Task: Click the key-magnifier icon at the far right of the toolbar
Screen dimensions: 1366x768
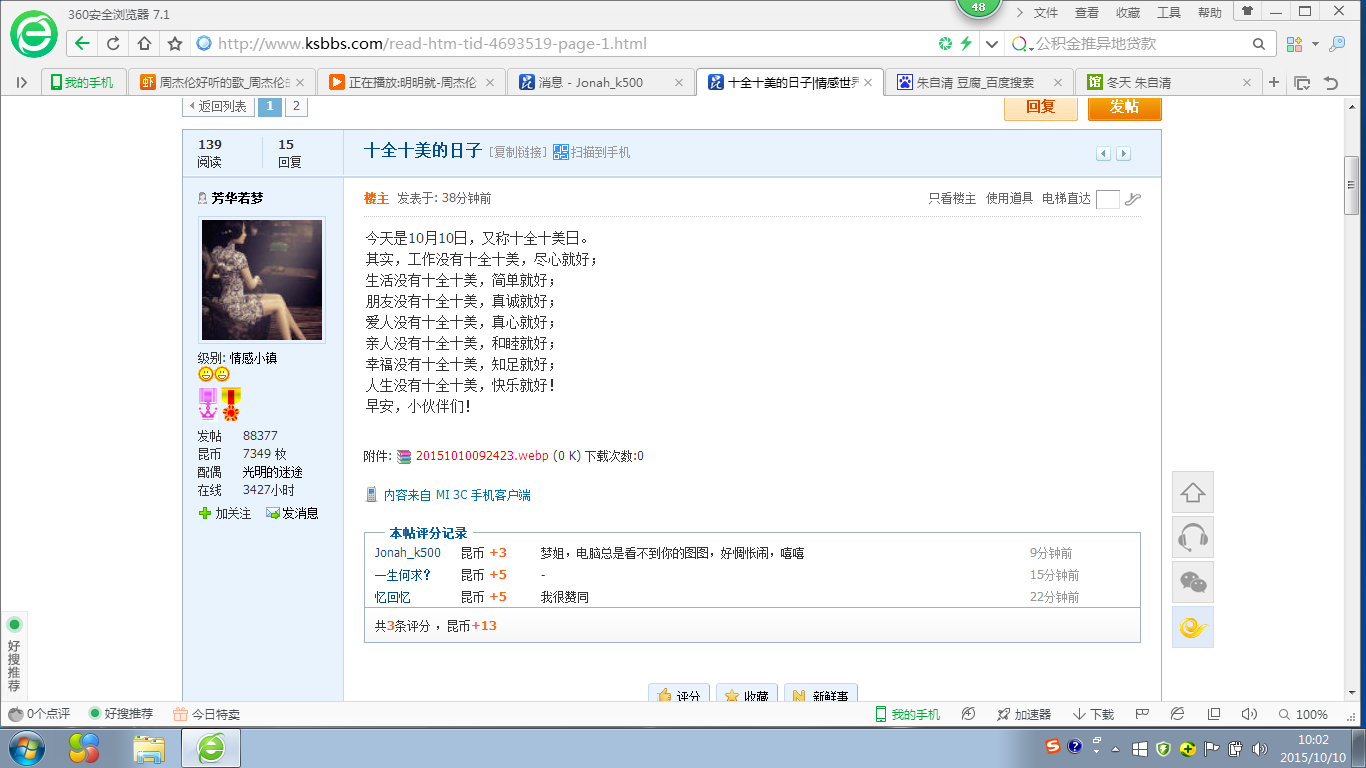Action: pos(1336,44)
